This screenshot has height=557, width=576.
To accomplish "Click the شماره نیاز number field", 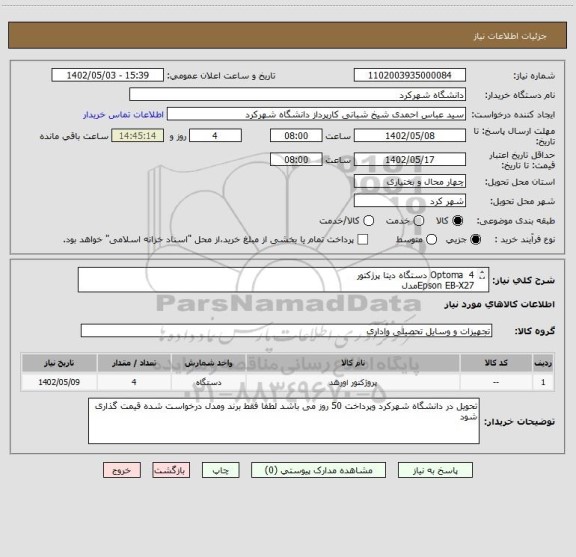I will [410, 75].
